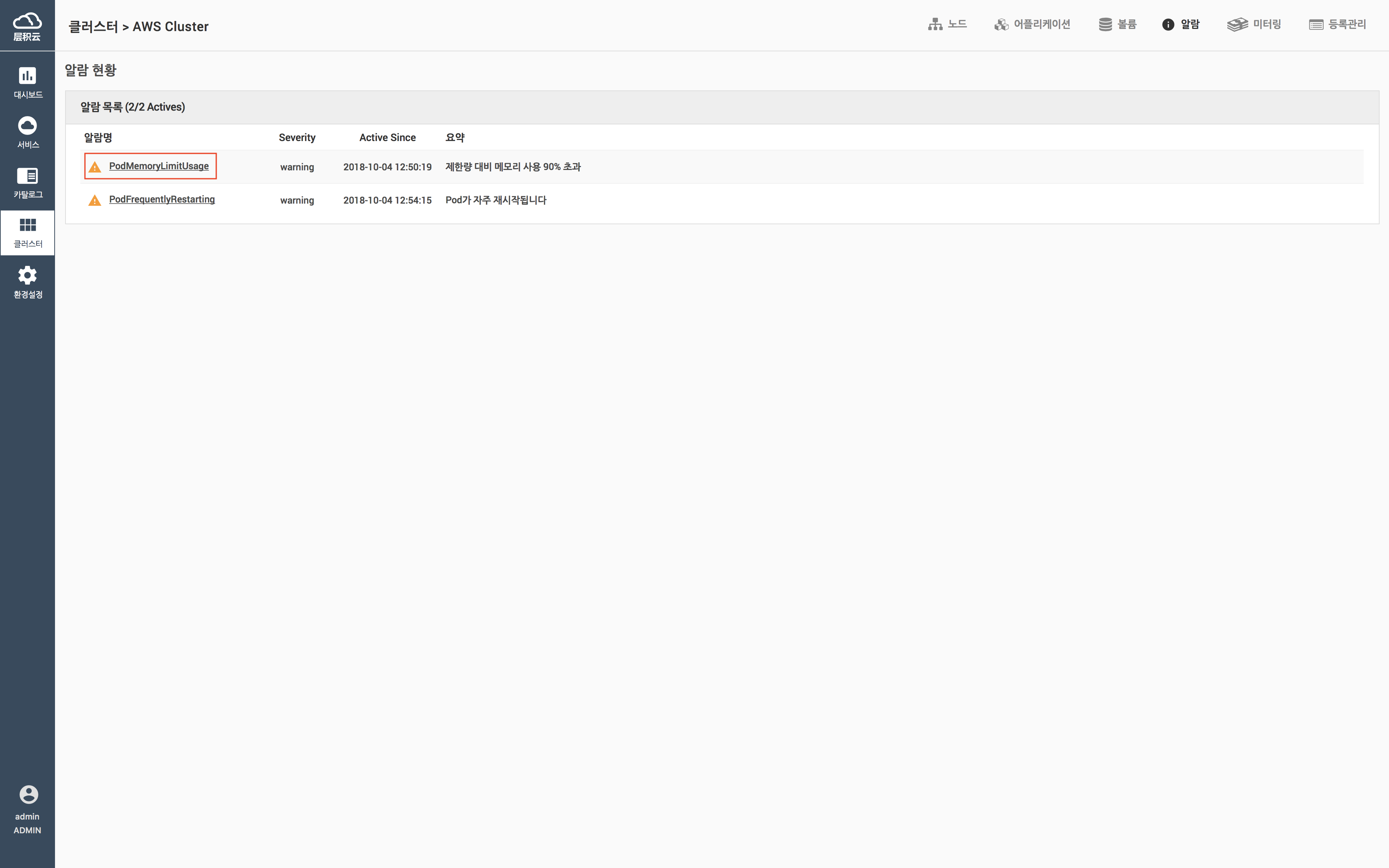Open the 서비스 cloud sidebar icon
Viewport: 1389px width, 868px height.
(x=27, y=126)
